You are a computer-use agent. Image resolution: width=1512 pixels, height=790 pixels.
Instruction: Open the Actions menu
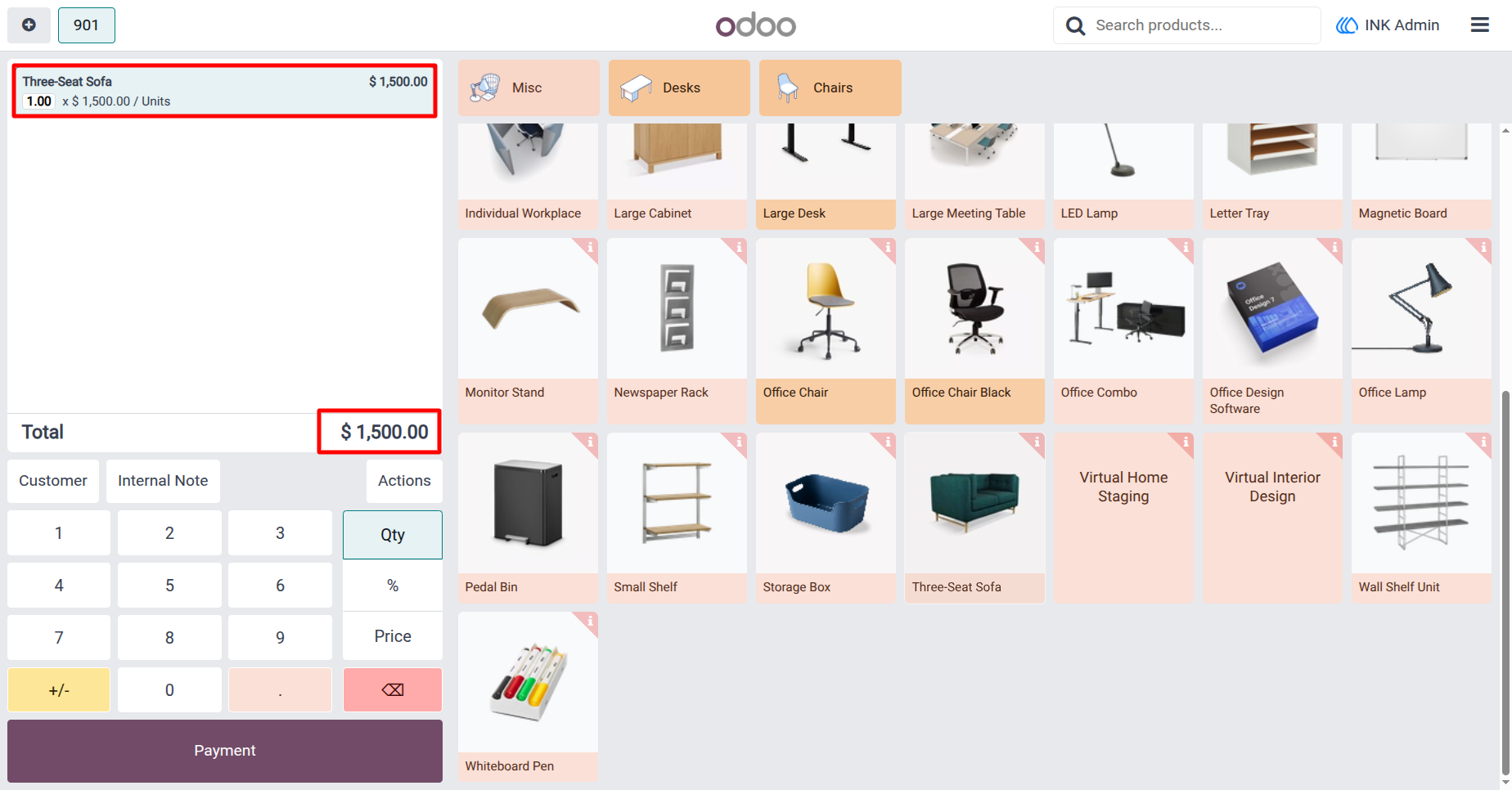(x=404, y=481)
